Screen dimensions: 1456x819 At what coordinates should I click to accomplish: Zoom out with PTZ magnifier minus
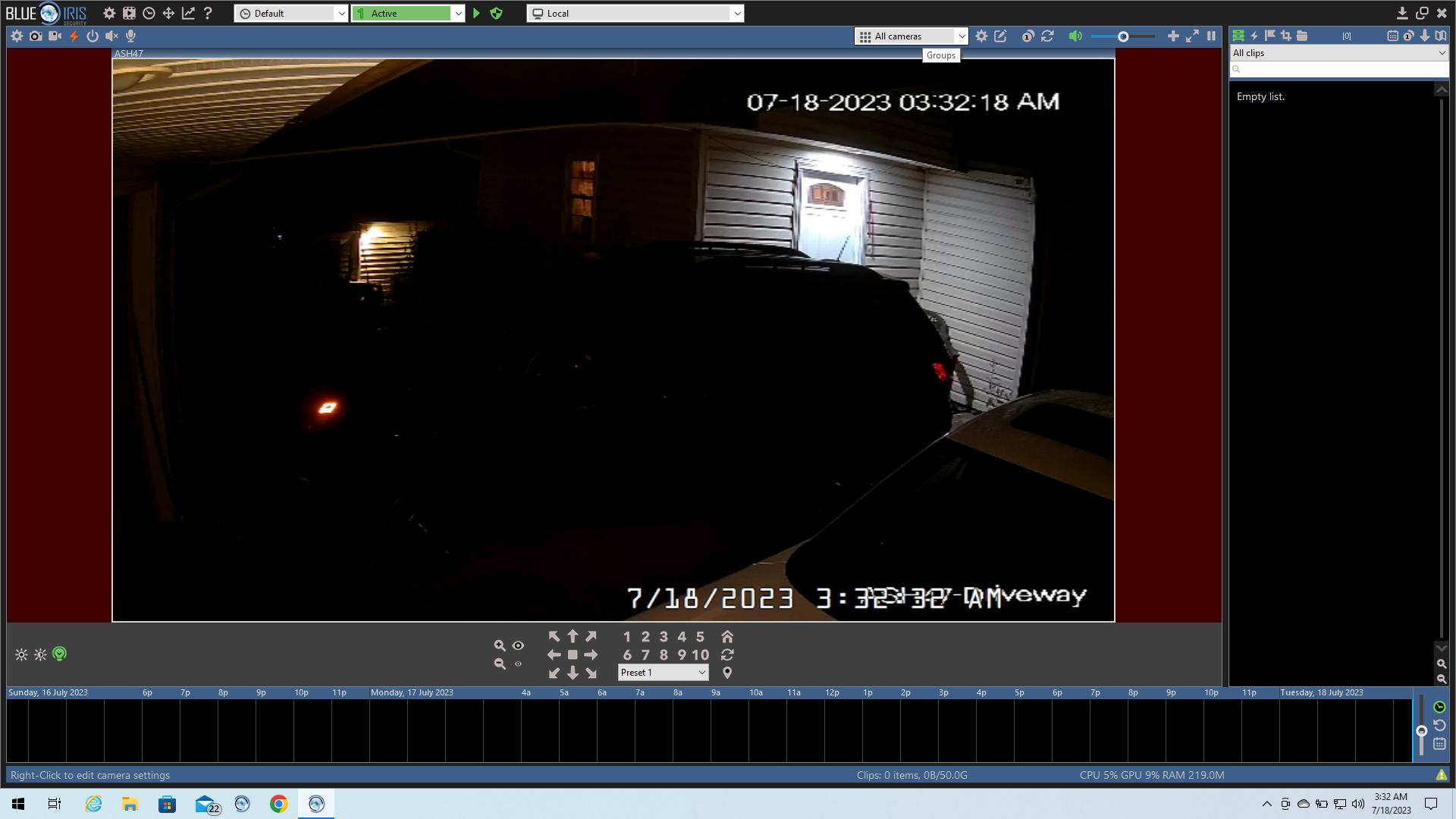point(500,664)
